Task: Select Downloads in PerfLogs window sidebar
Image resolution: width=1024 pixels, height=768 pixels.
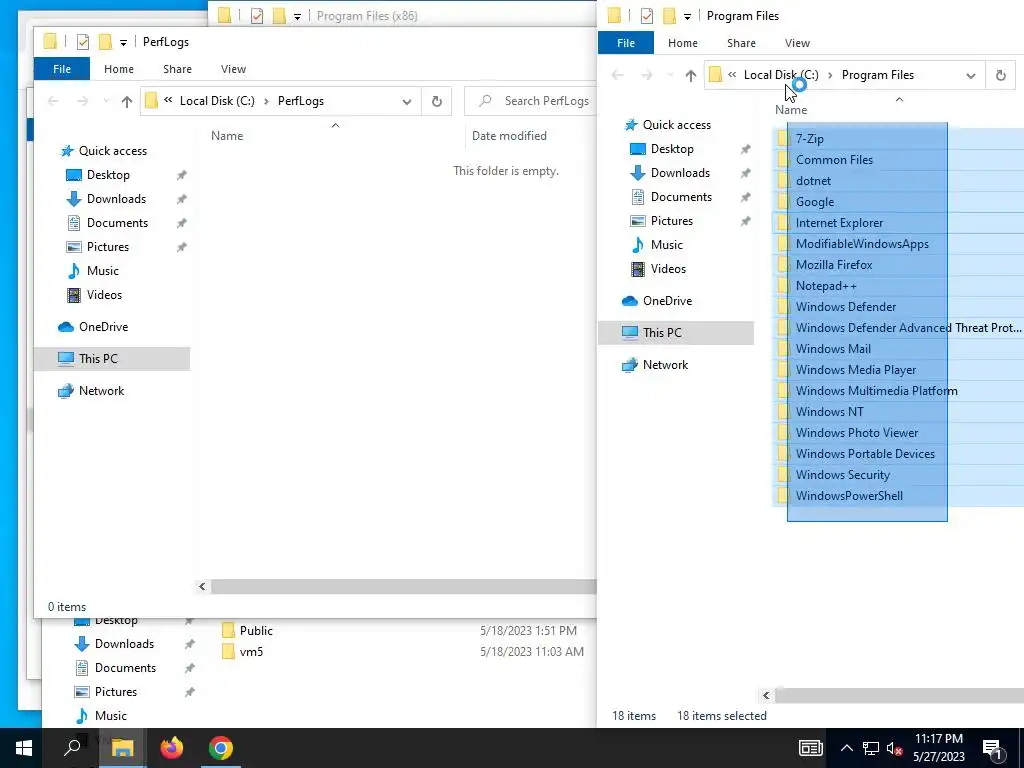Action: [x=116, y=199]
